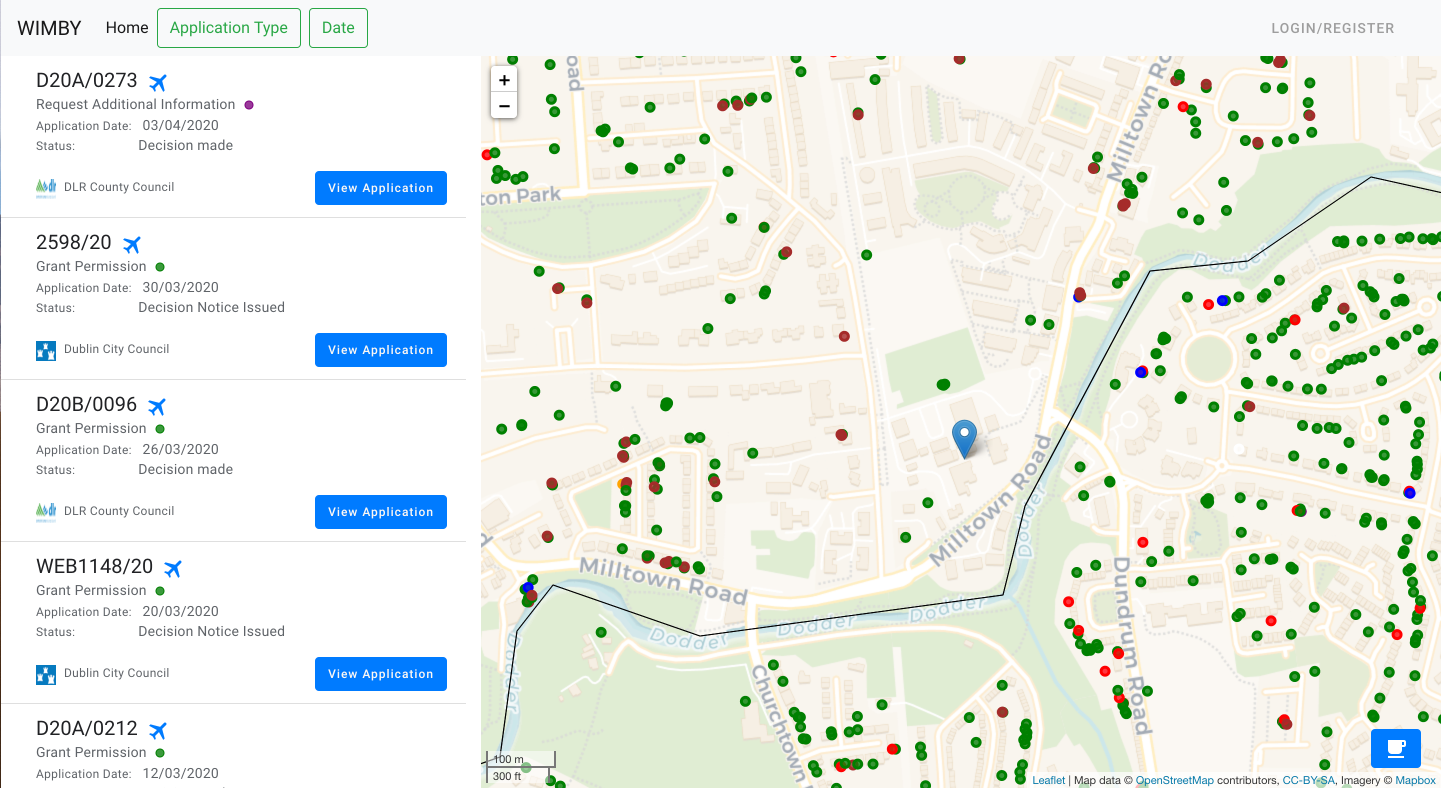Open the Date filter dropdown
The width and height of the screenshot is (1441, 788).
point(338,28)
